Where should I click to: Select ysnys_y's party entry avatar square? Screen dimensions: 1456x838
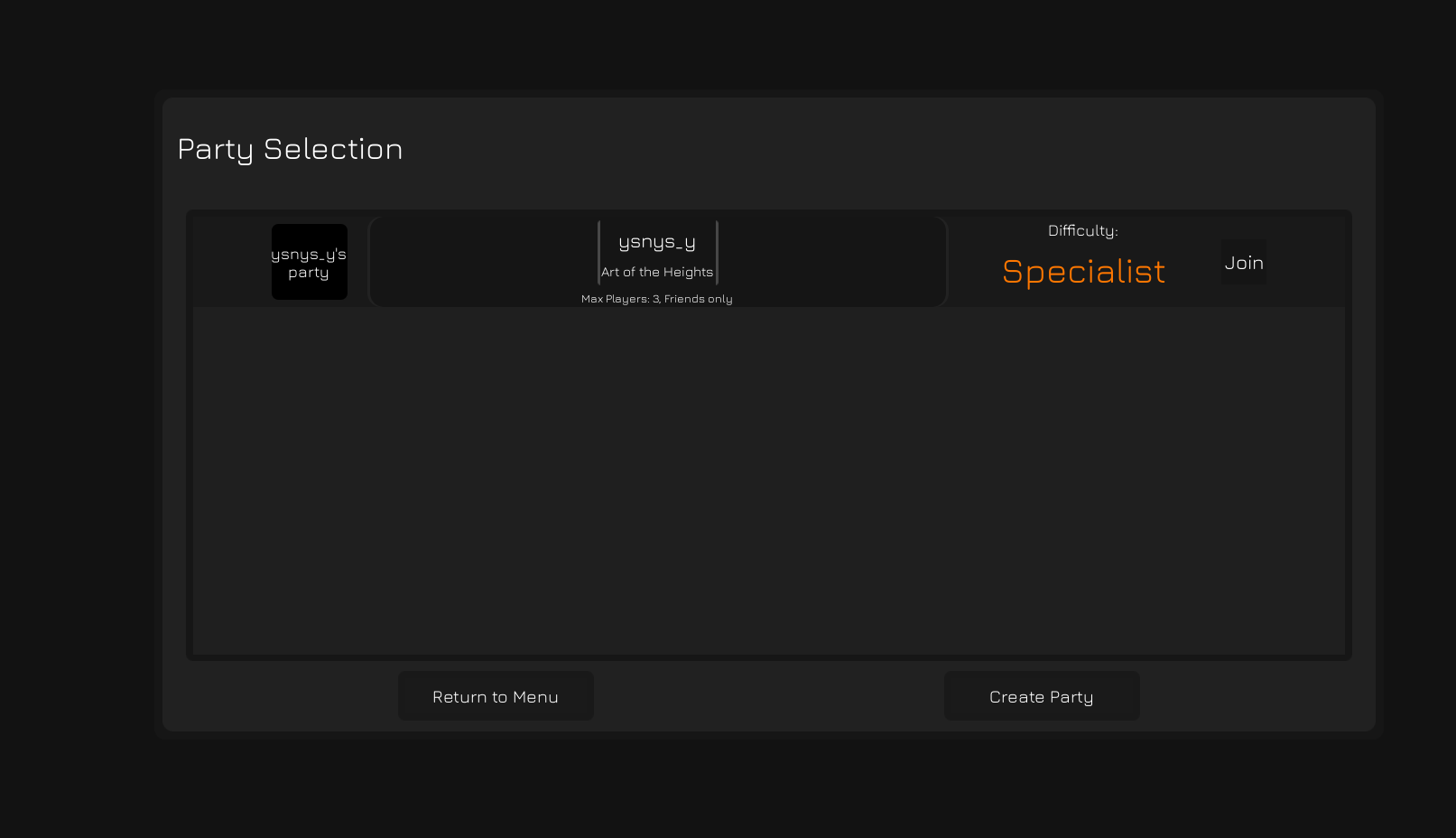tap(309, 261)
